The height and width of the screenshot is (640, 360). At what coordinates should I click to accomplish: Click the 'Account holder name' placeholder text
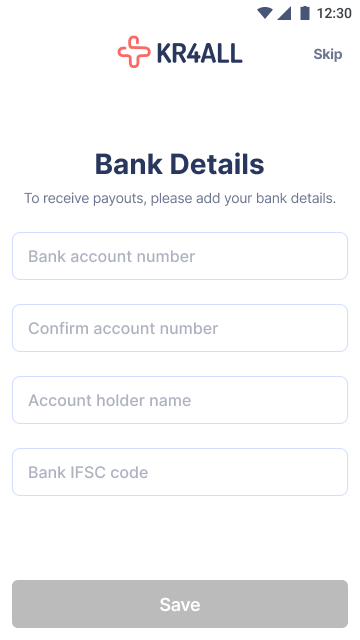pyautogui.click(x=109, y=400)
